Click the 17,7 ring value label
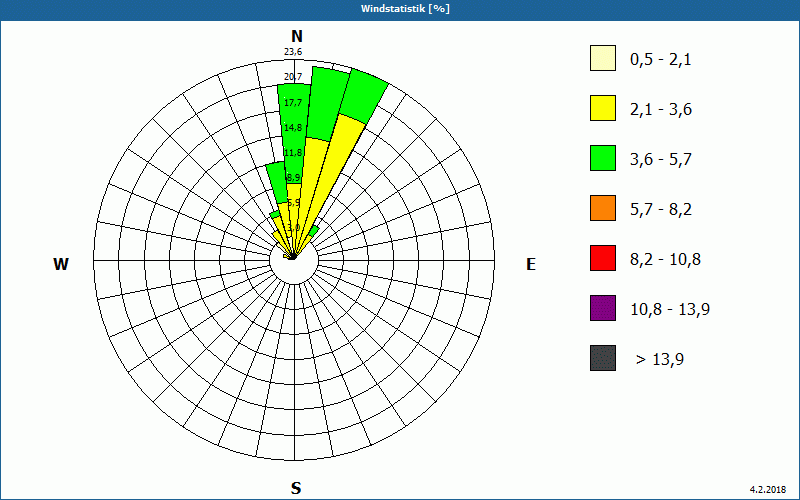 pos(293,103)
